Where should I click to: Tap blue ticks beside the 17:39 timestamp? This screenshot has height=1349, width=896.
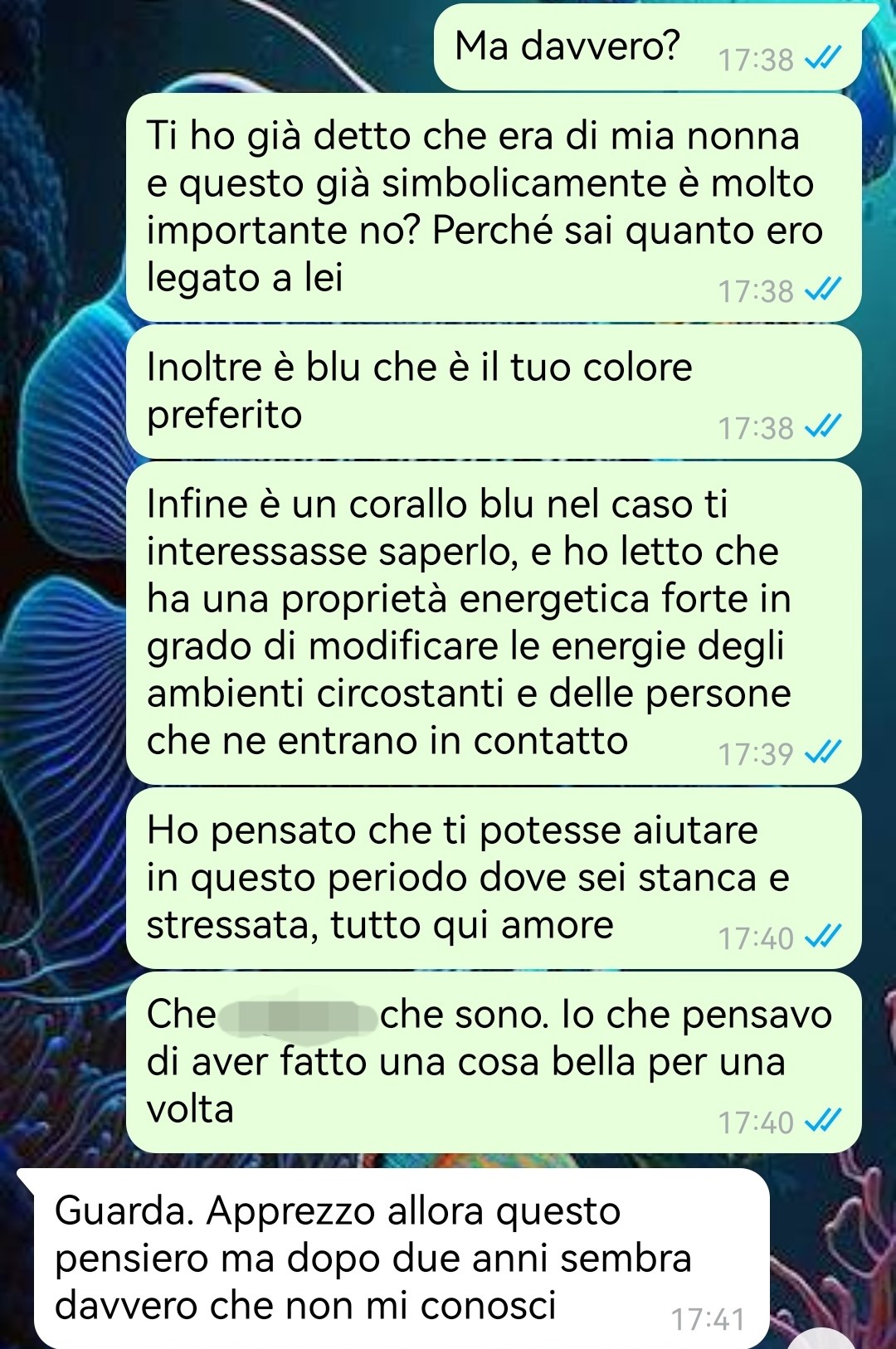[824, 753]
